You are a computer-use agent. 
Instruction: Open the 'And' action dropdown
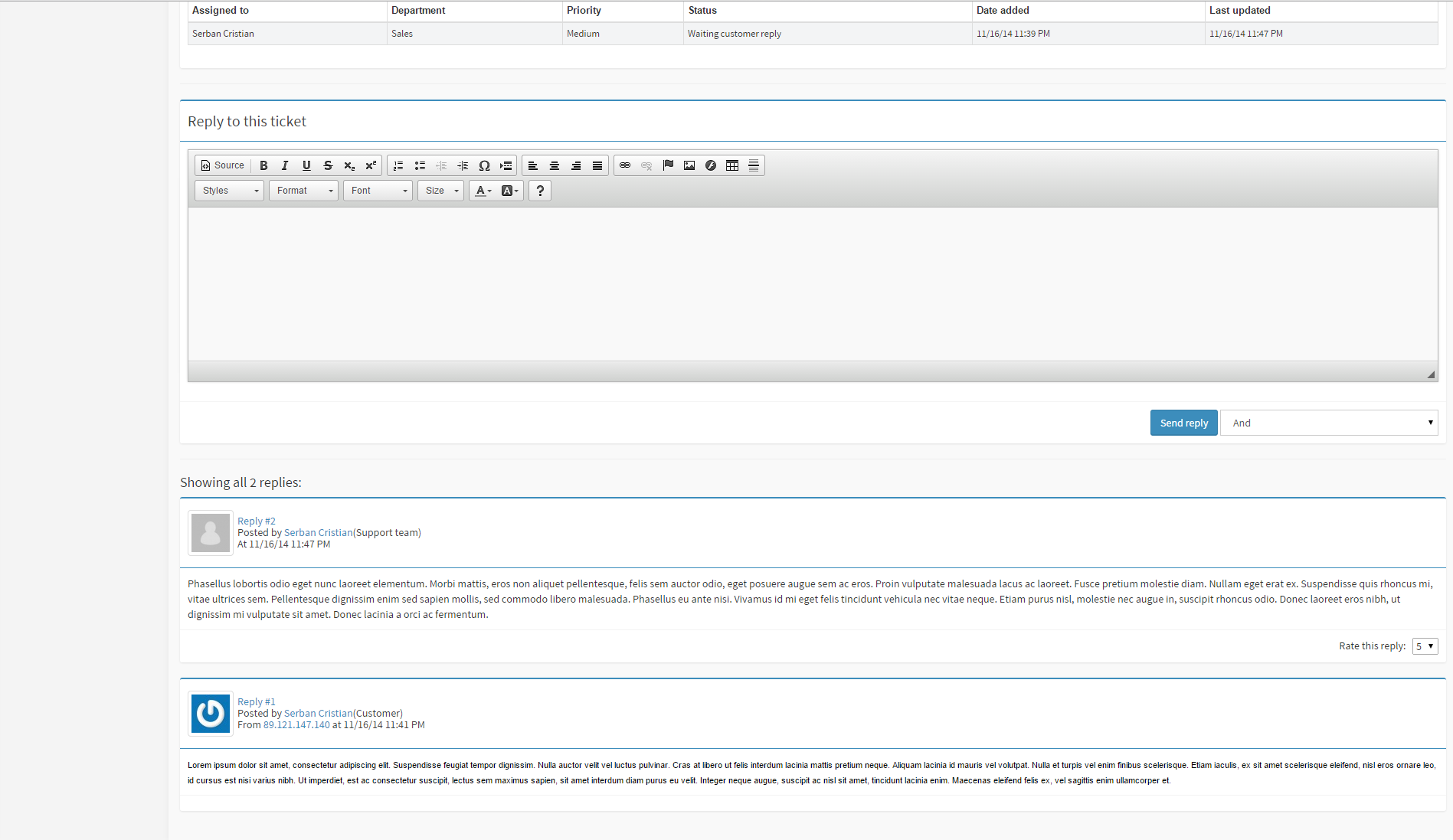[1329, 423]
